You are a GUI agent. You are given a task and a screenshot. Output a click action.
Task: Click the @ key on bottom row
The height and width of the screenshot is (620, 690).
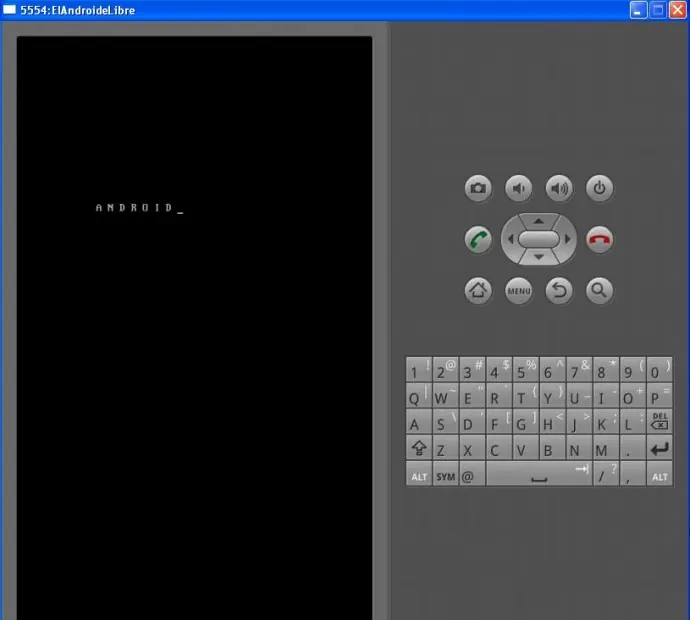[x=472, y=473]
